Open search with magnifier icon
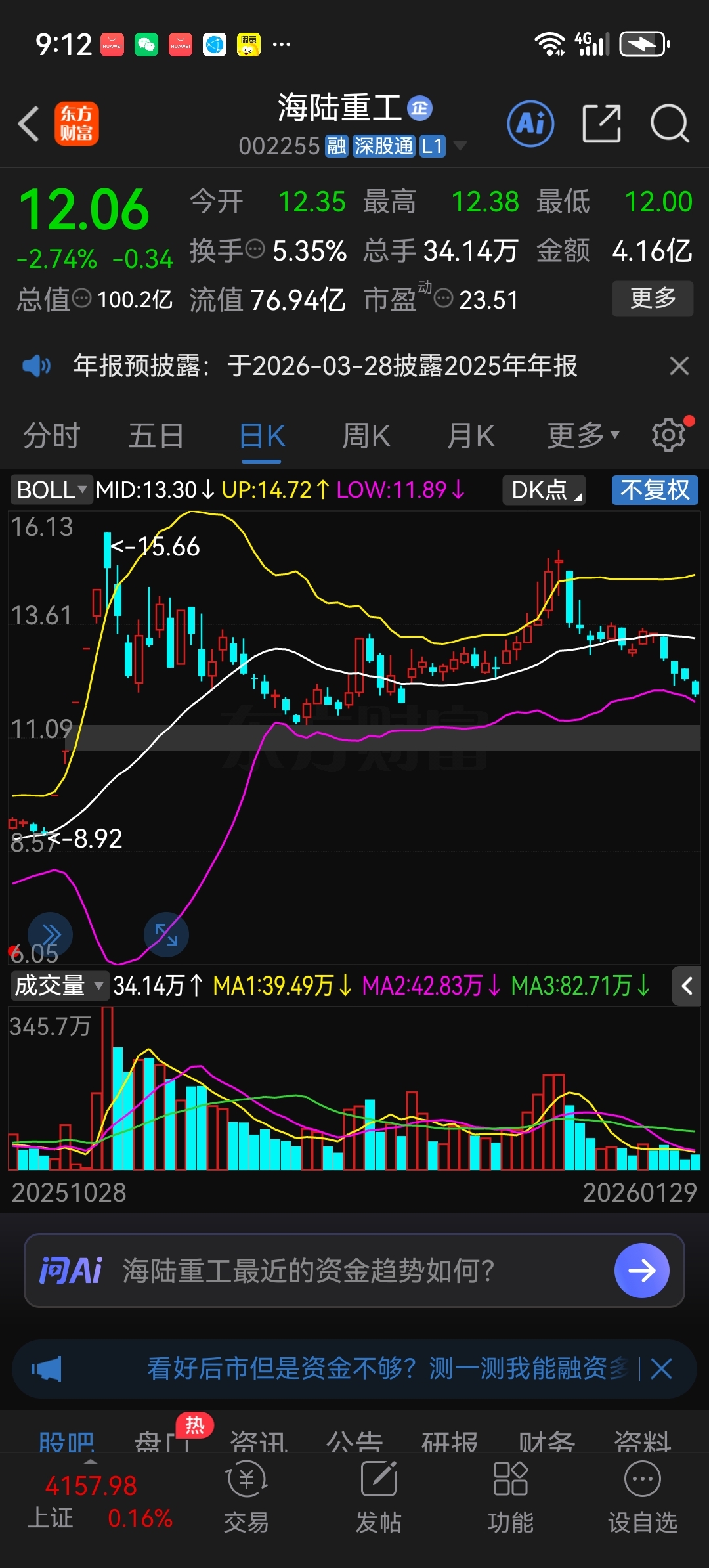Screen dimensions: 709x1568 pos(669,123)
